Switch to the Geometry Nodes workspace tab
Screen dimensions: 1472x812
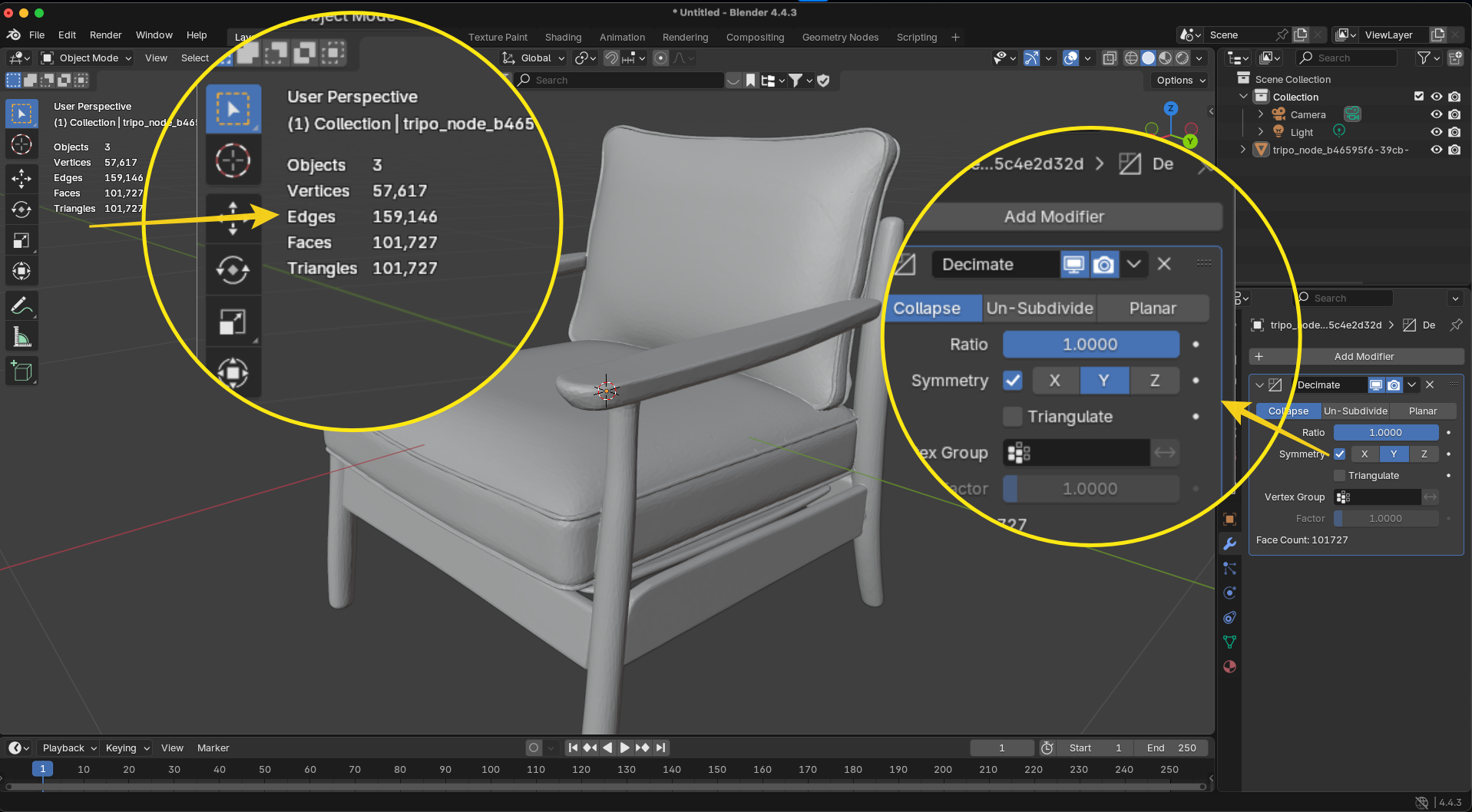tap(840, 37)
